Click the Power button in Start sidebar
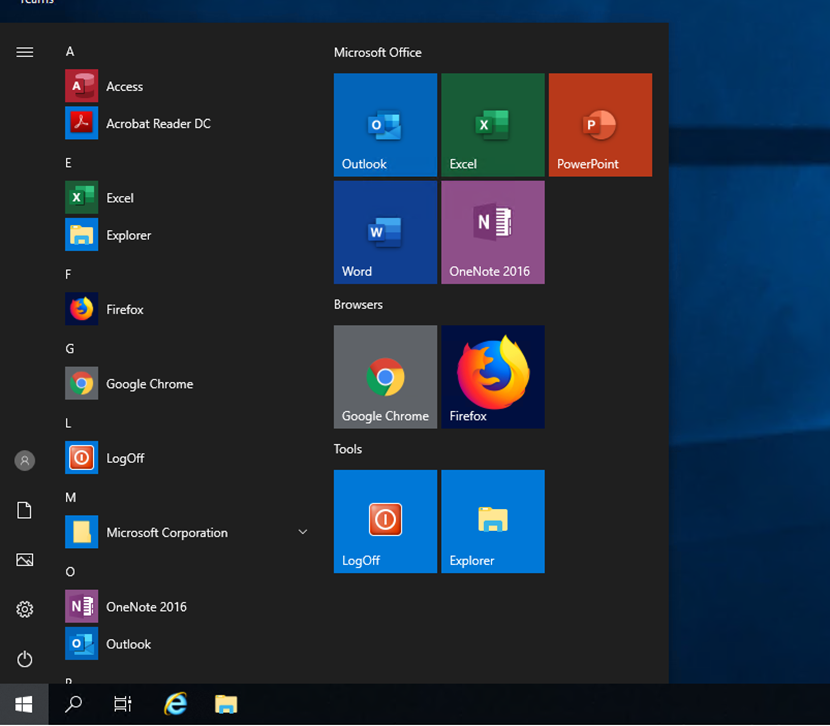Screen dimensions: 830x726 pyautogui.click(x=24, y=659)
